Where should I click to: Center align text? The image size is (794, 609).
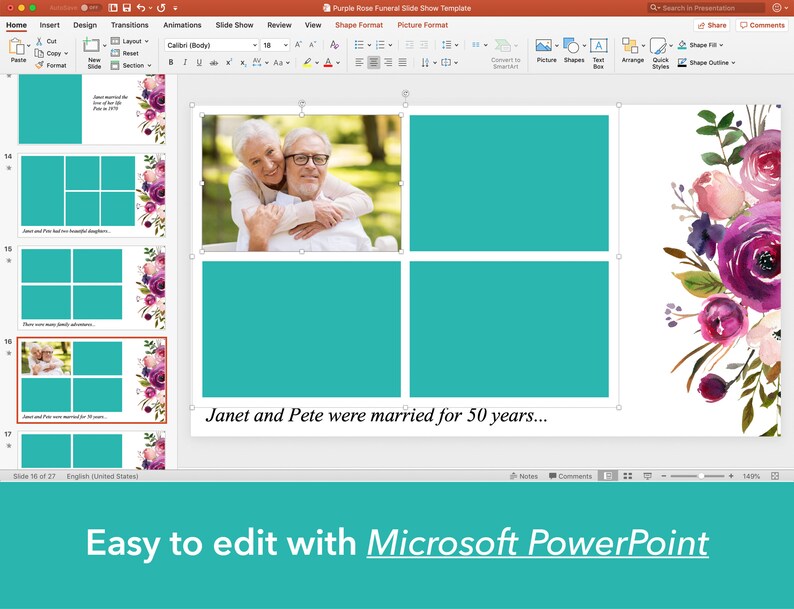point(374,62)
